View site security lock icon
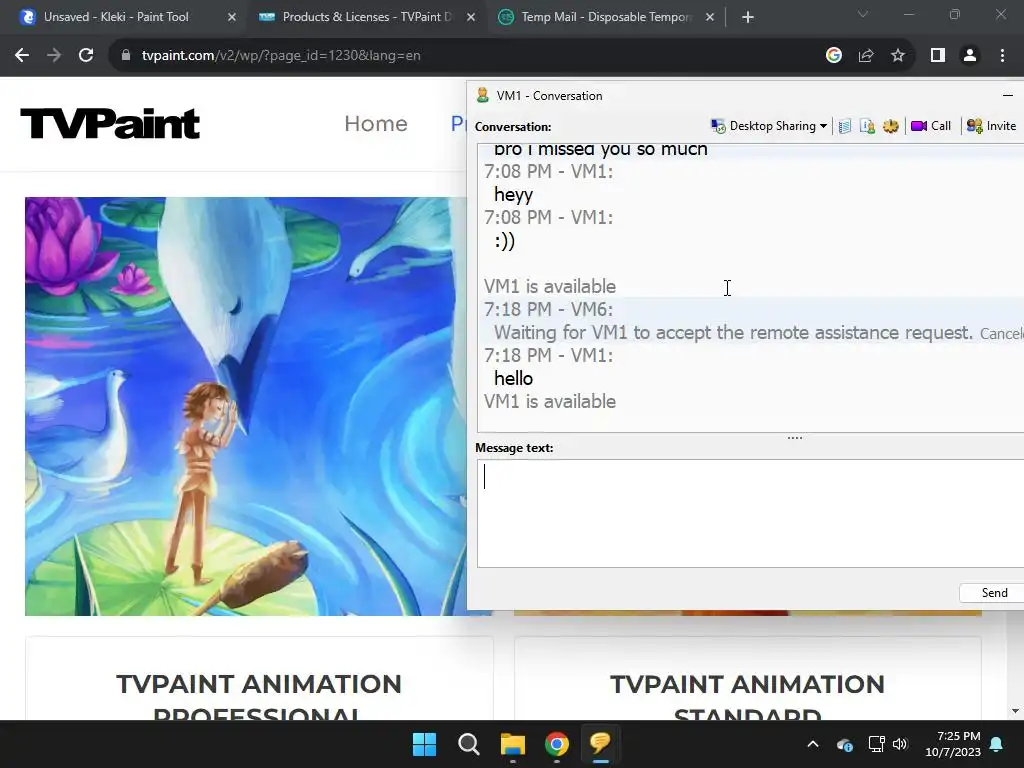The width and height of the screenshot is (1024, 768). 126,56
